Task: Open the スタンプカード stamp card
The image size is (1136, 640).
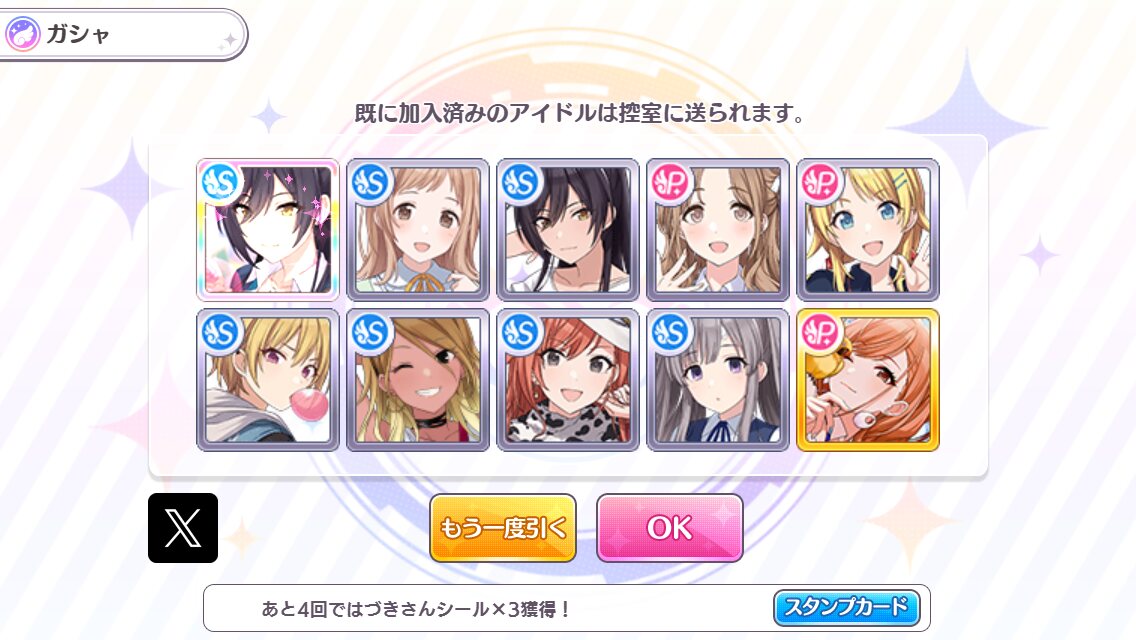Action: coord(846,607)
